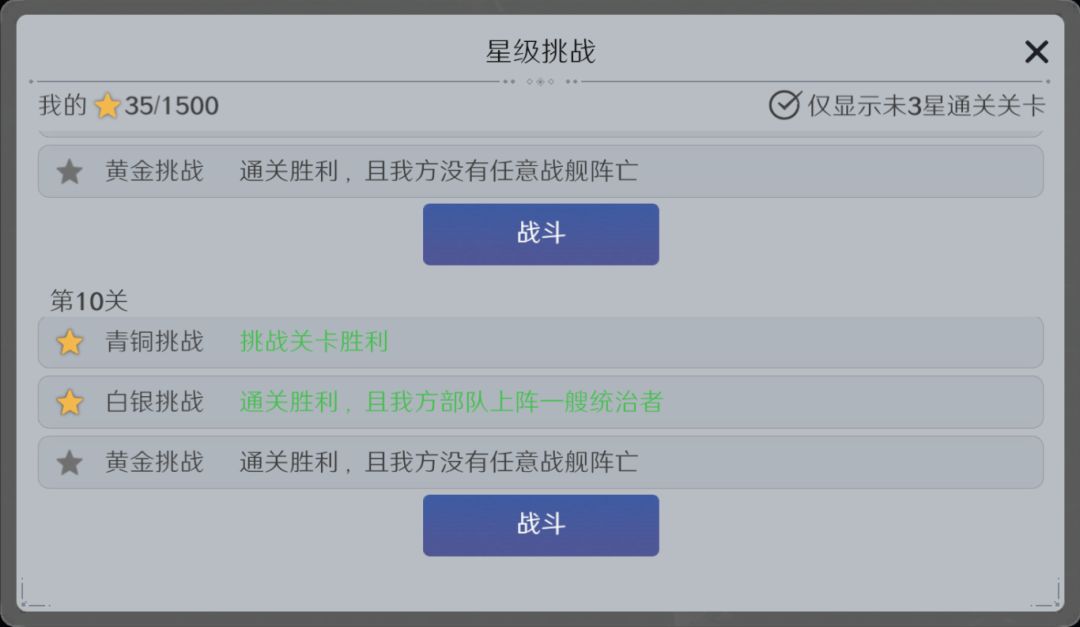Viewport: 1080px width, 627px height.
Task: Select the 黄金挑战 label under 白银挑战
Action: coord(154,462)
